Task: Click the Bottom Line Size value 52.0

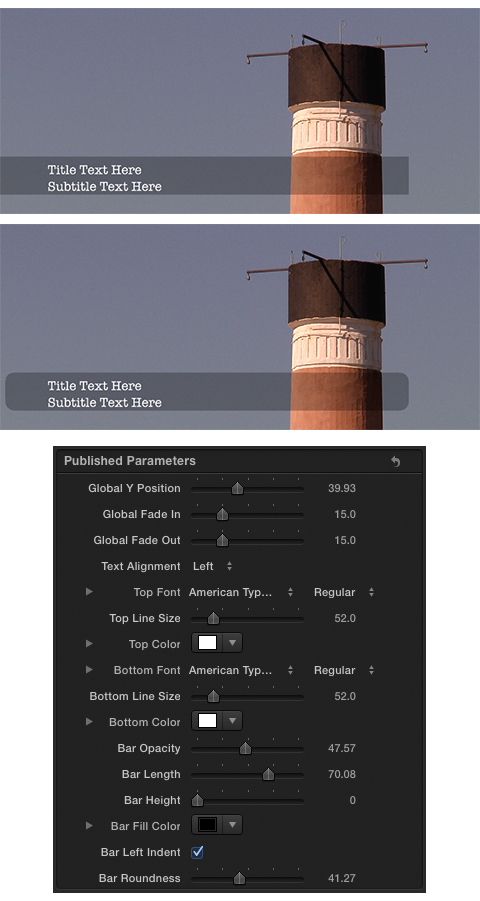Action: click(x=345, y=696)
